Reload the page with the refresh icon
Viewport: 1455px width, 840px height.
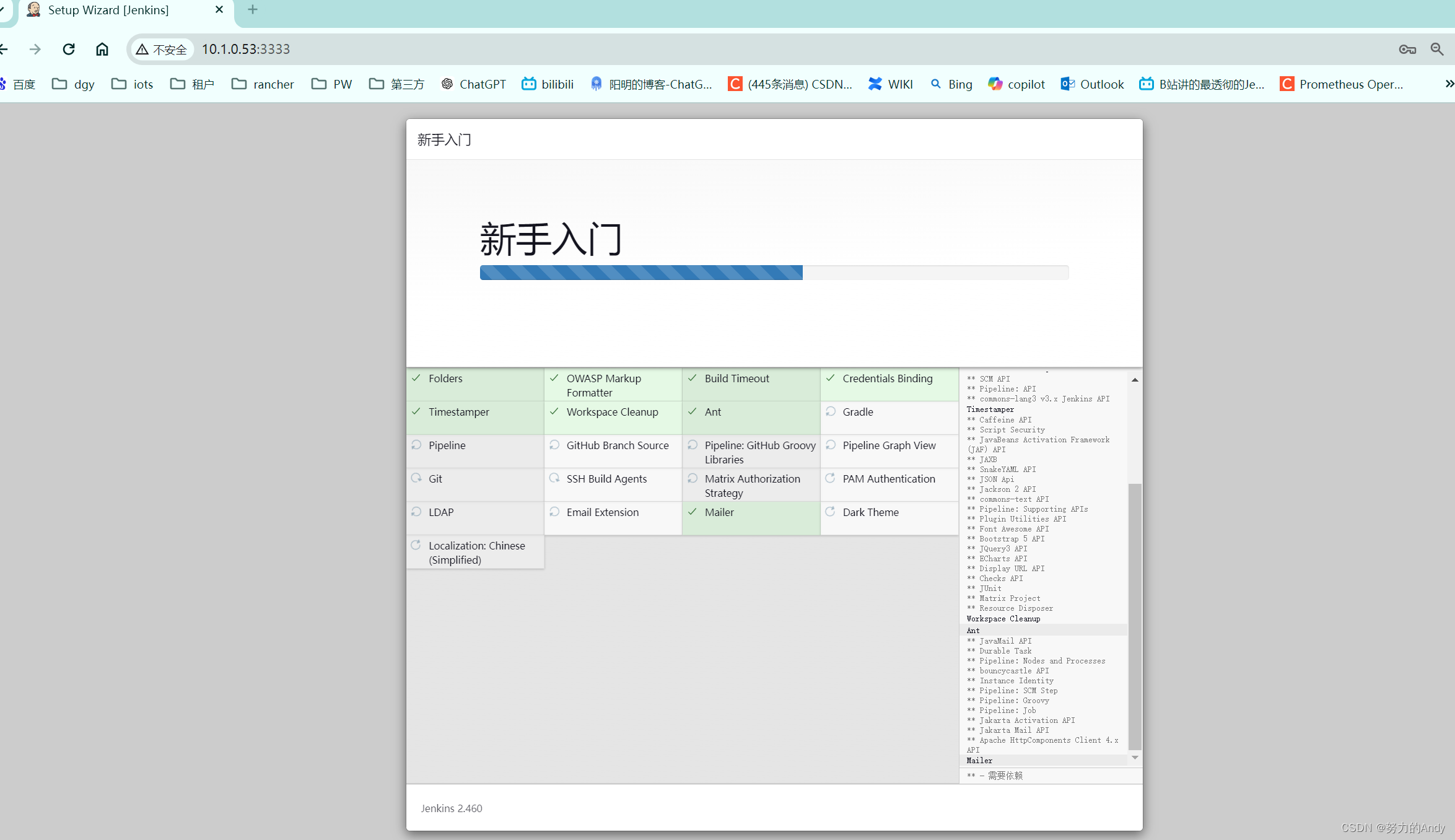pos(69,49)
